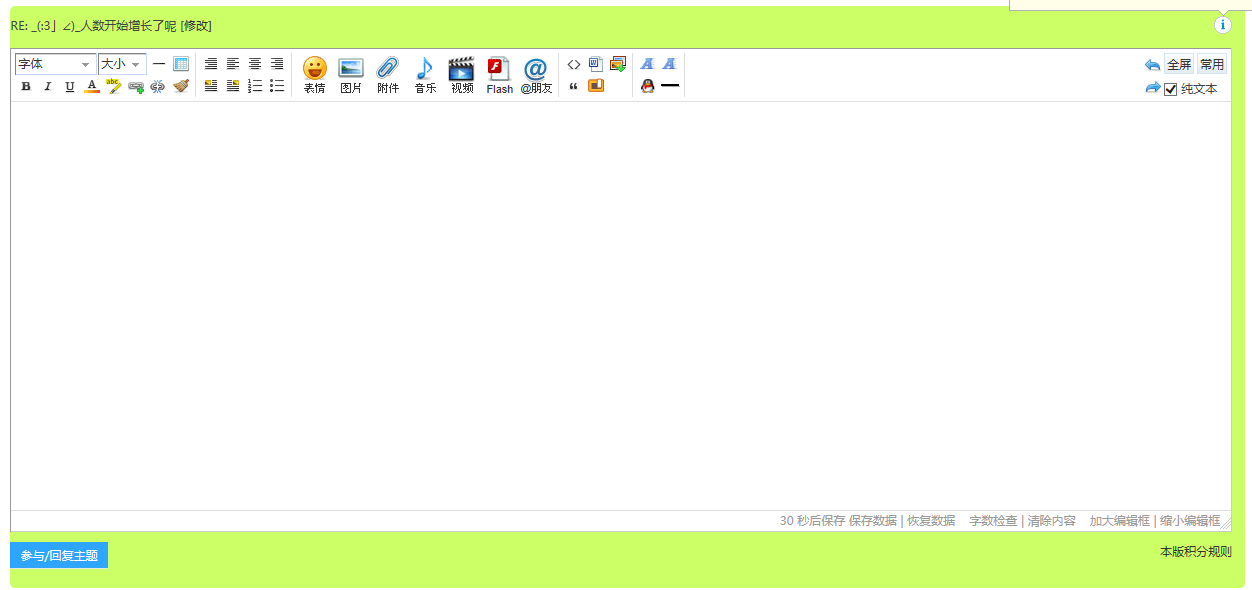Toggle the 纯文本 plain text checkbox
Screen dimensions: 1252x590
pyautogui.click(x=1171, y=89)
